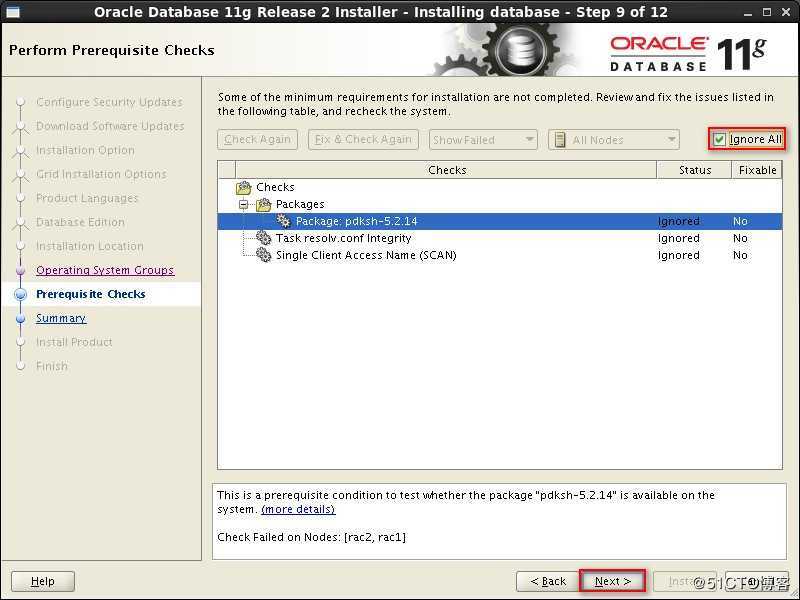Collapse the Packages tree node
800x600 pixels.
tap(244, 205)
